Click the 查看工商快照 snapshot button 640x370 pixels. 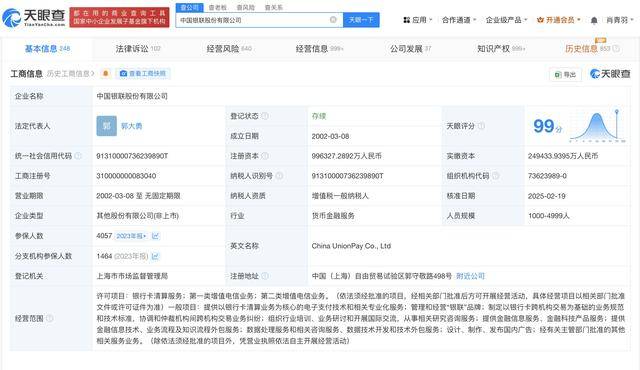143,73
